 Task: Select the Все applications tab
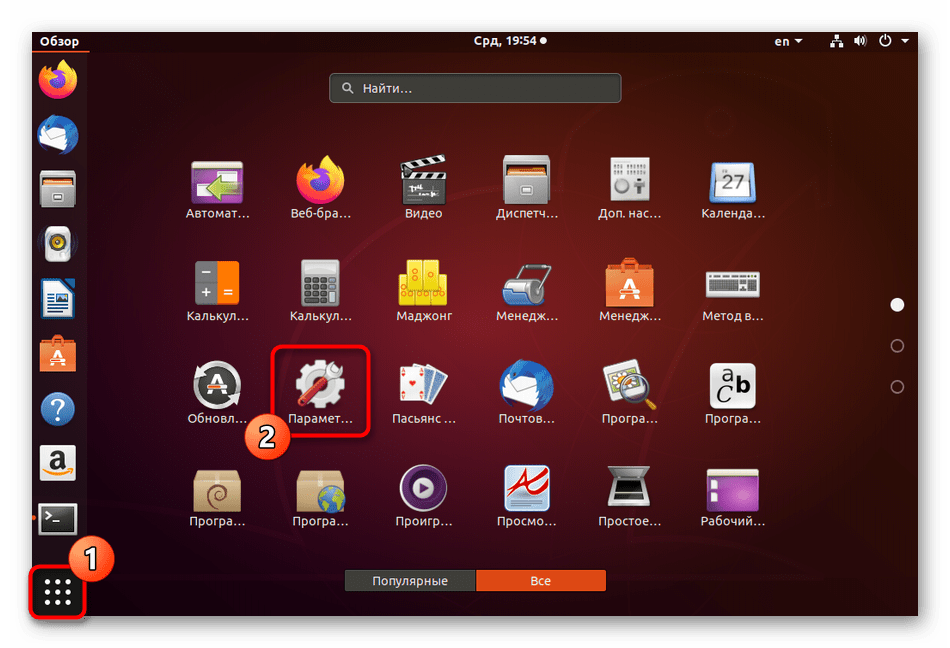540,581
